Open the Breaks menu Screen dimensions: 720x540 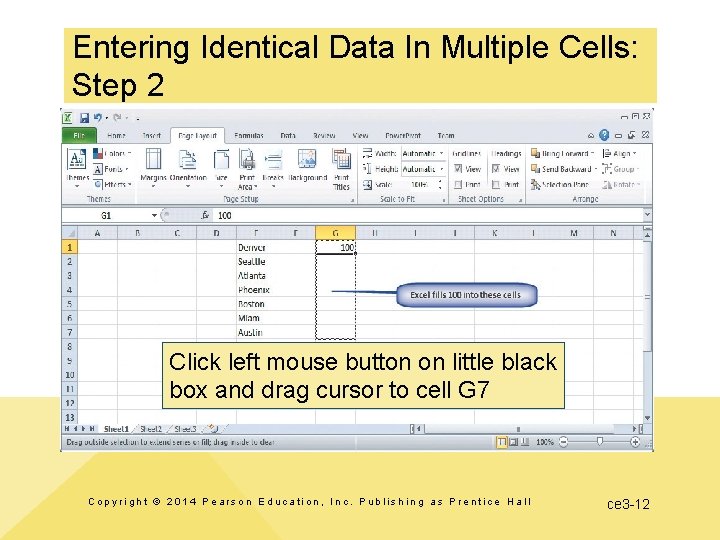point(273,169)
